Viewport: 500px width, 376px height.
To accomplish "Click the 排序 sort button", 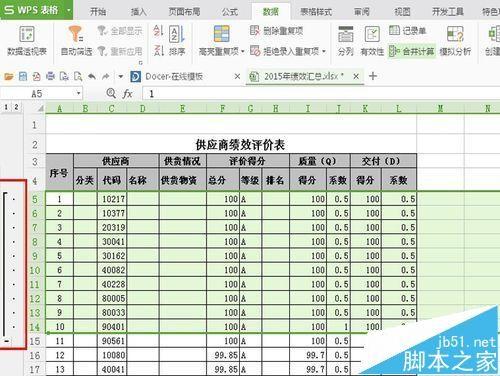I will pyautogui.click(x=177, y=51).
